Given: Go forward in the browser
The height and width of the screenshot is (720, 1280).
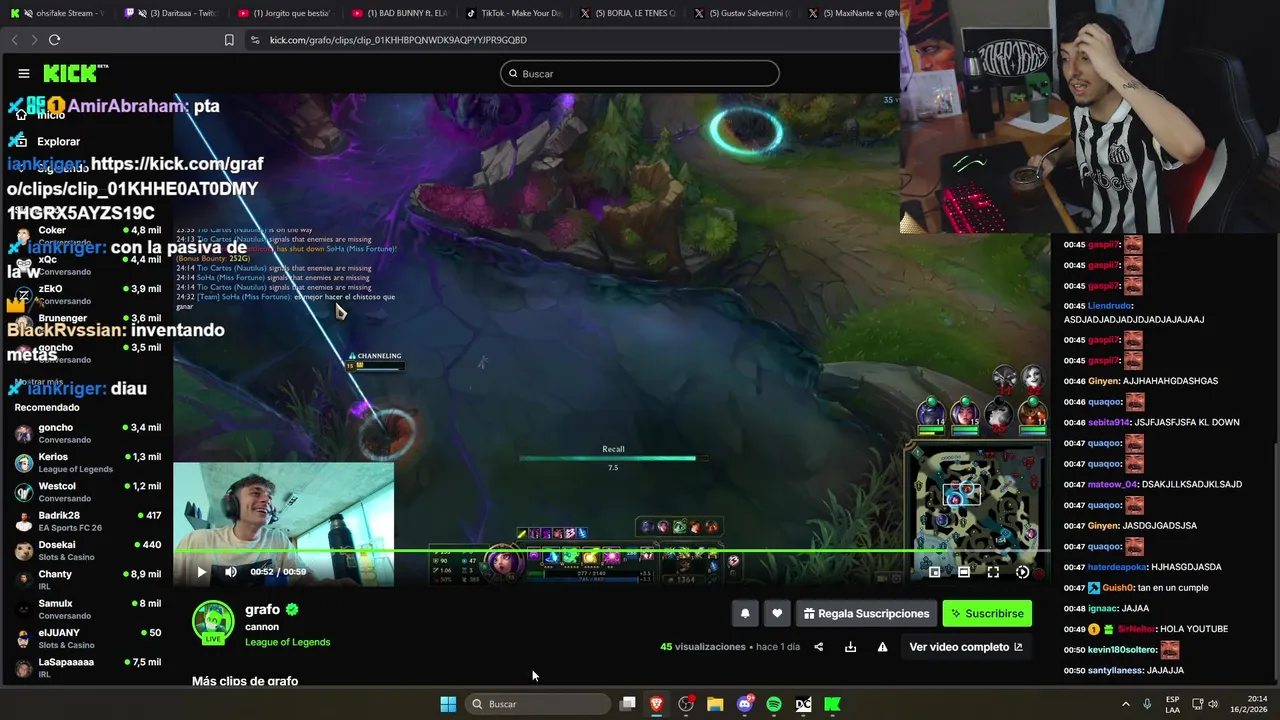Looking at the screenshot, I should pos(34,40).
